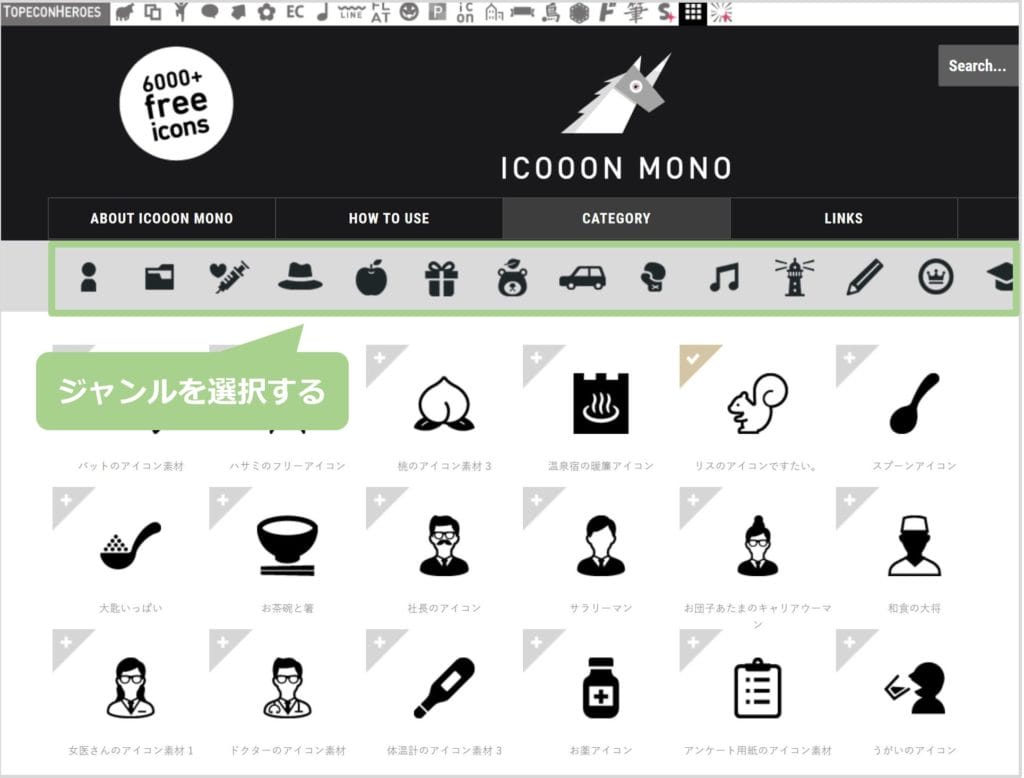
Task: Toggle plus corner on onsen noren icon
Action: [537, 359]
